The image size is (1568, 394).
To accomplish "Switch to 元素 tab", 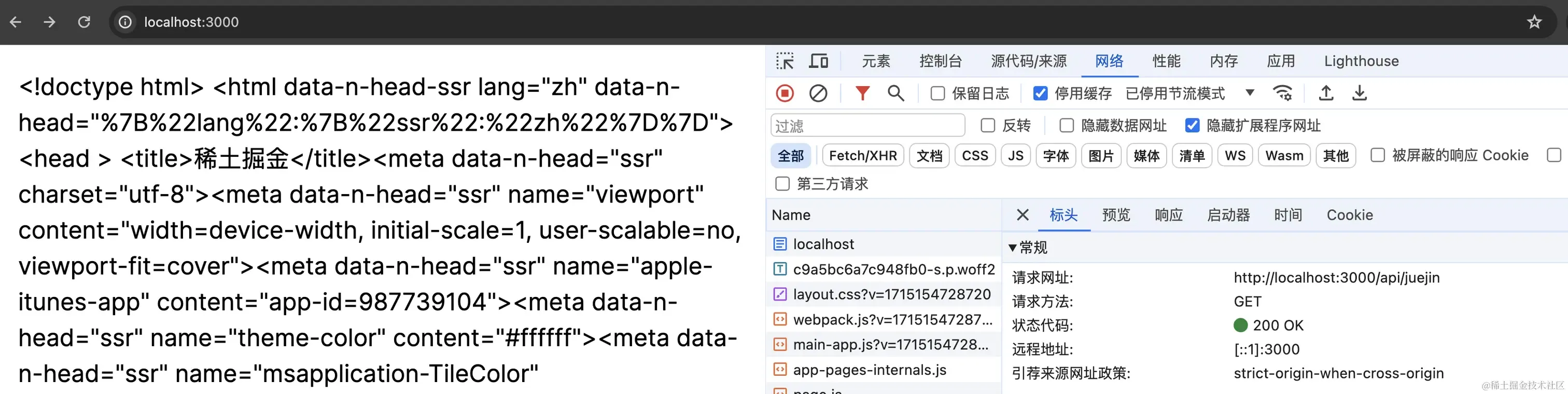I will pyautogui.click(x=876, y=61).
